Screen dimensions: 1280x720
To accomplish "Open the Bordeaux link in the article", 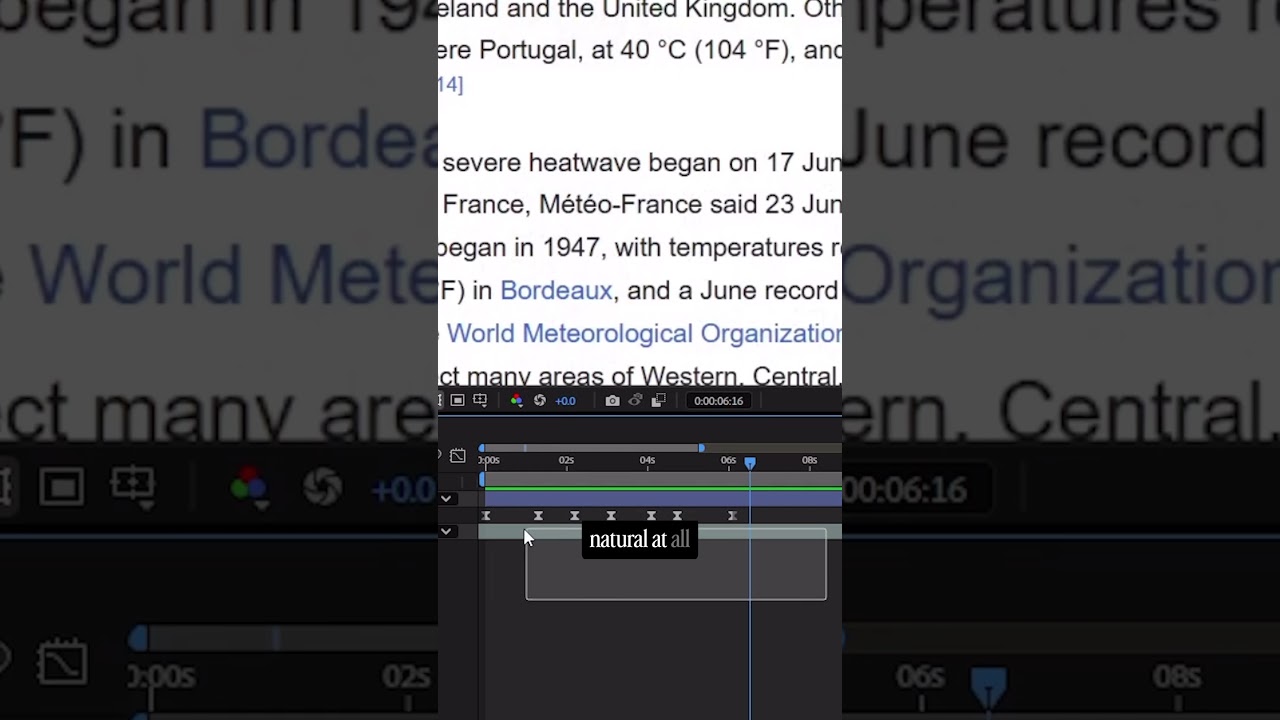I will [556, 290].
